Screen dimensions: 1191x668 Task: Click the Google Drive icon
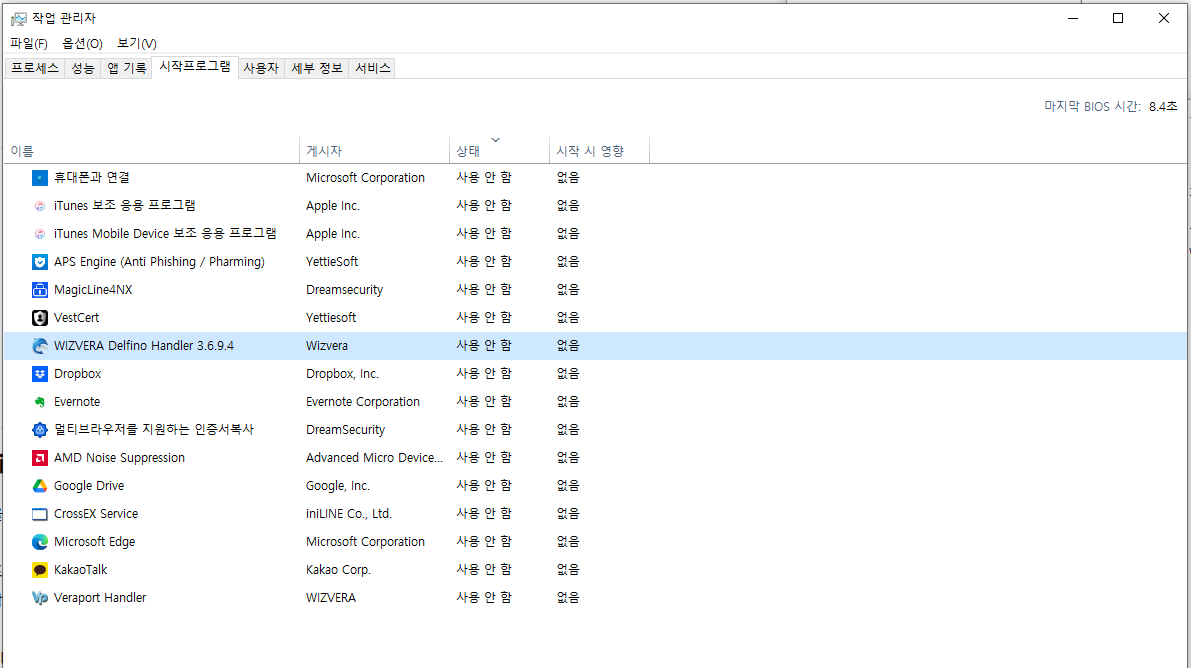click(40, 486)
